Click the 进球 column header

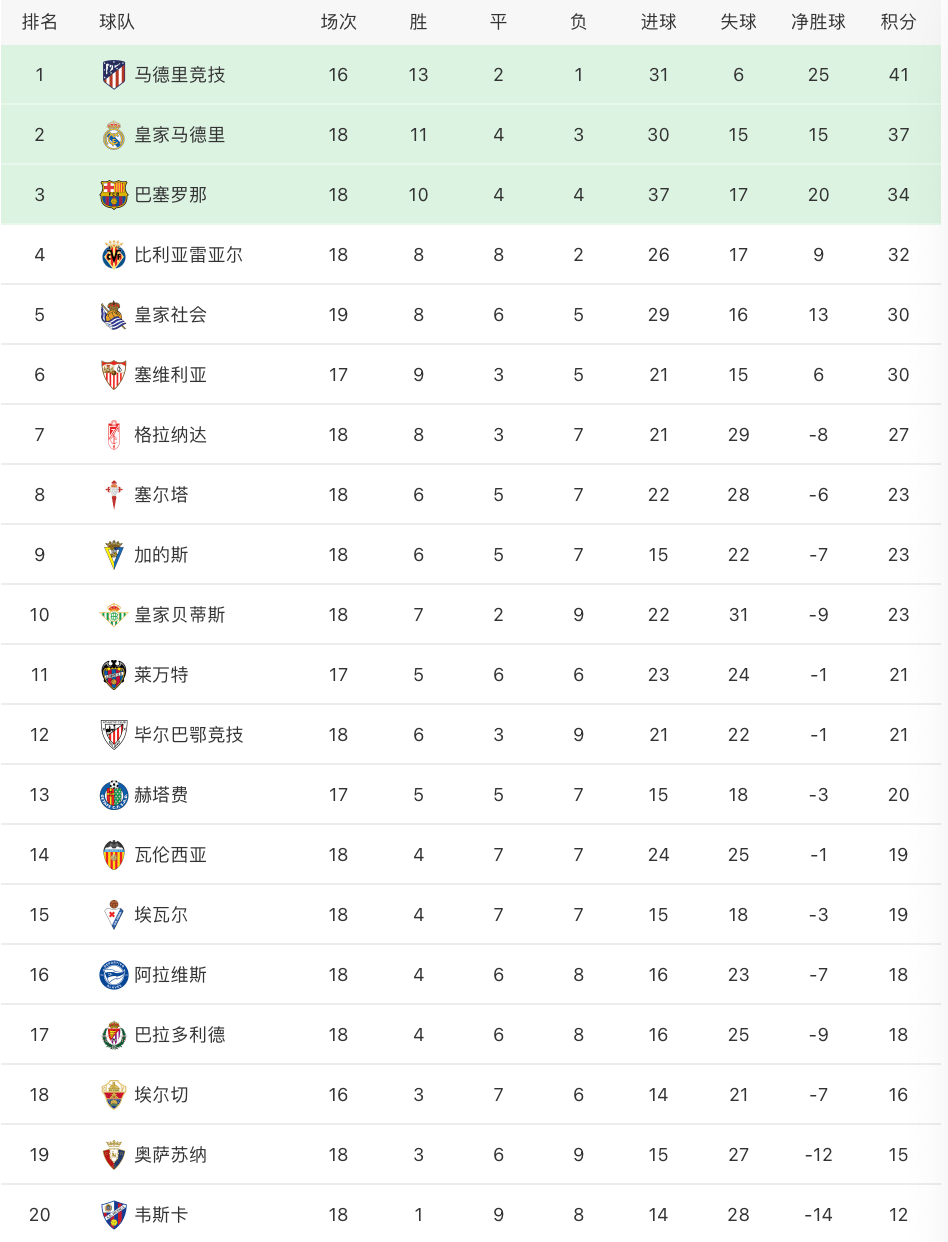click(x=658, y=22)
